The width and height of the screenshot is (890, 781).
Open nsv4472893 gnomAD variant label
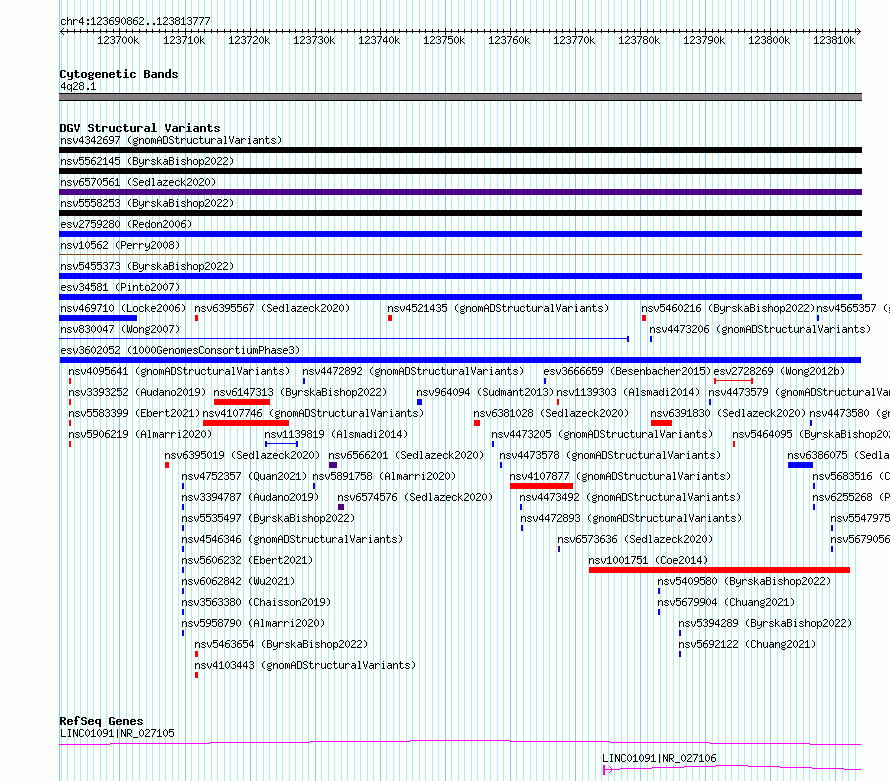631,518
